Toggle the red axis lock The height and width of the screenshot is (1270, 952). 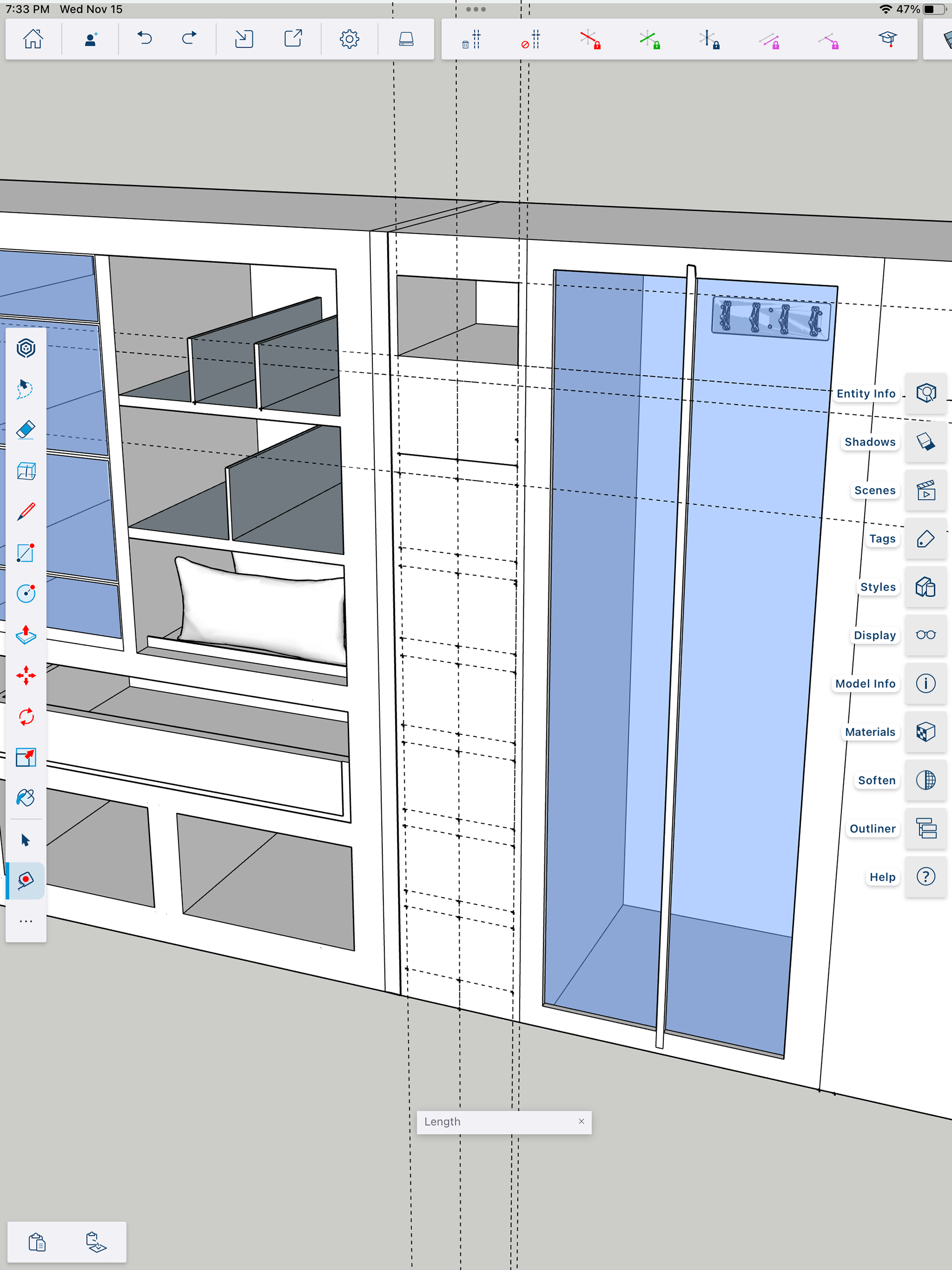pos(590,40)
